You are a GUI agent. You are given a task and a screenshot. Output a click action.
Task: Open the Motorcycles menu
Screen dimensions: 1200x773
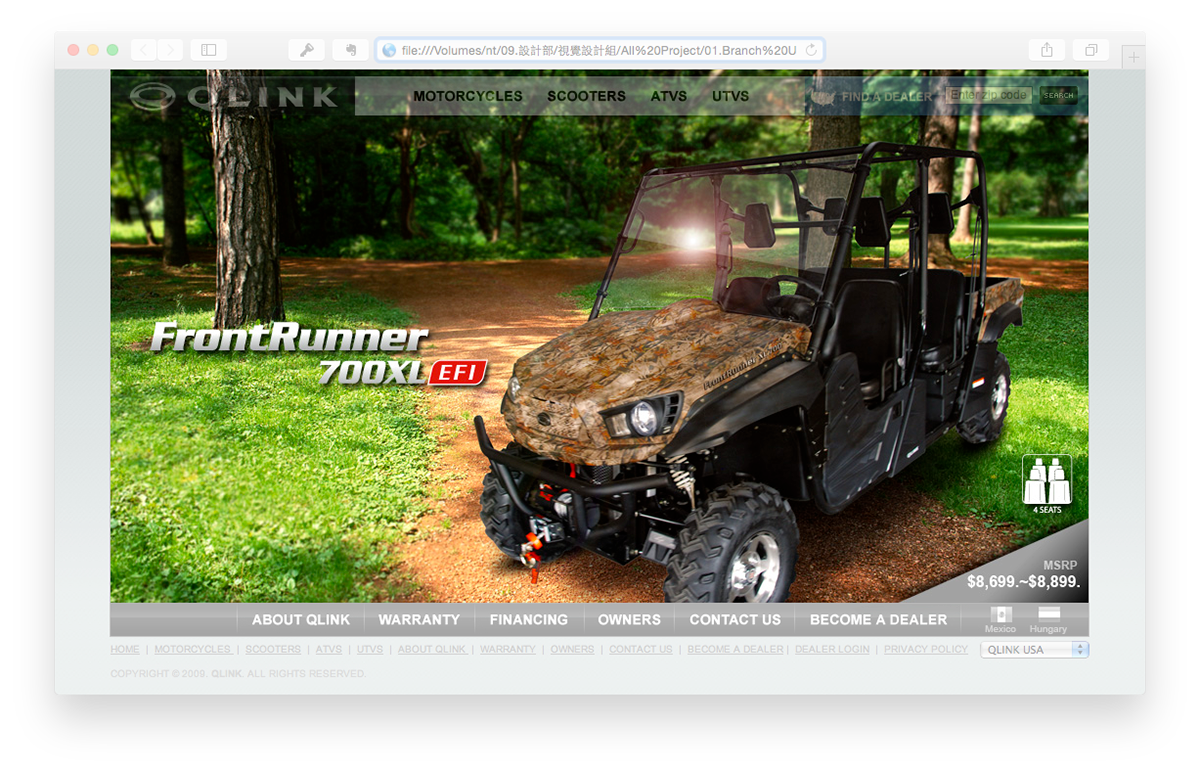(468, 97)
